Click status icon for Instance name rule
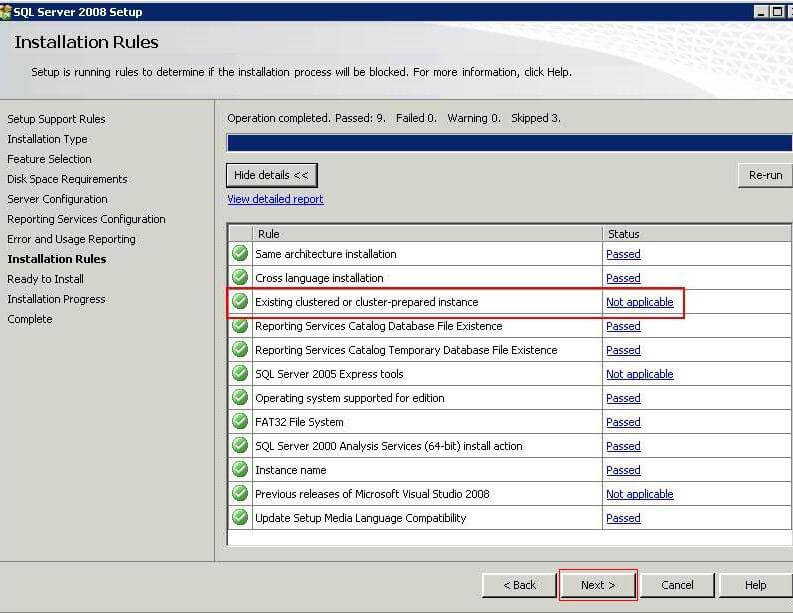793x613 pixels. coord(240,470)
